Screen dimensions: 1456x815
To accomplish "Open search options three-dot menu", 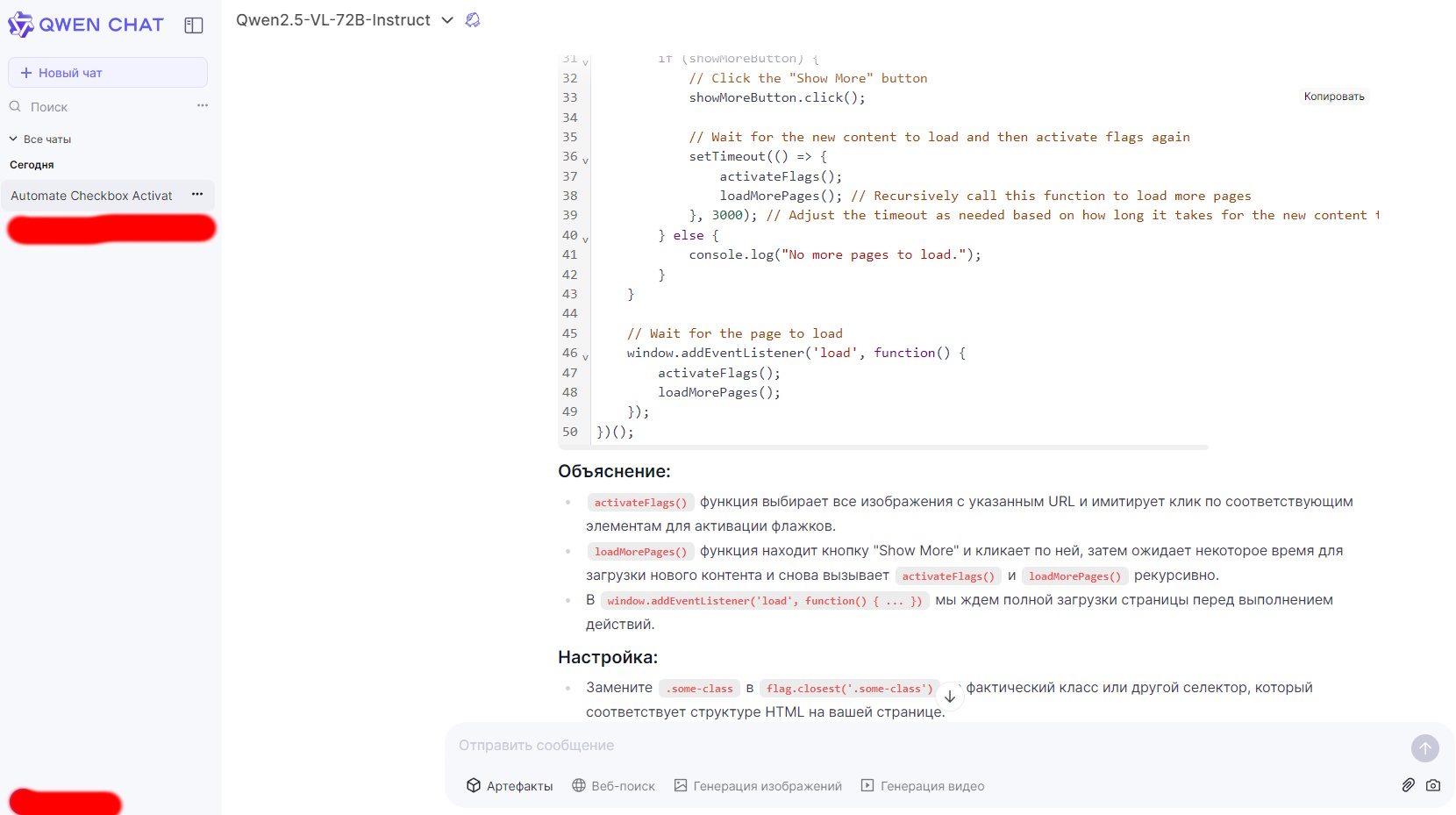I will pyautogui.click(x=203, y=105).
